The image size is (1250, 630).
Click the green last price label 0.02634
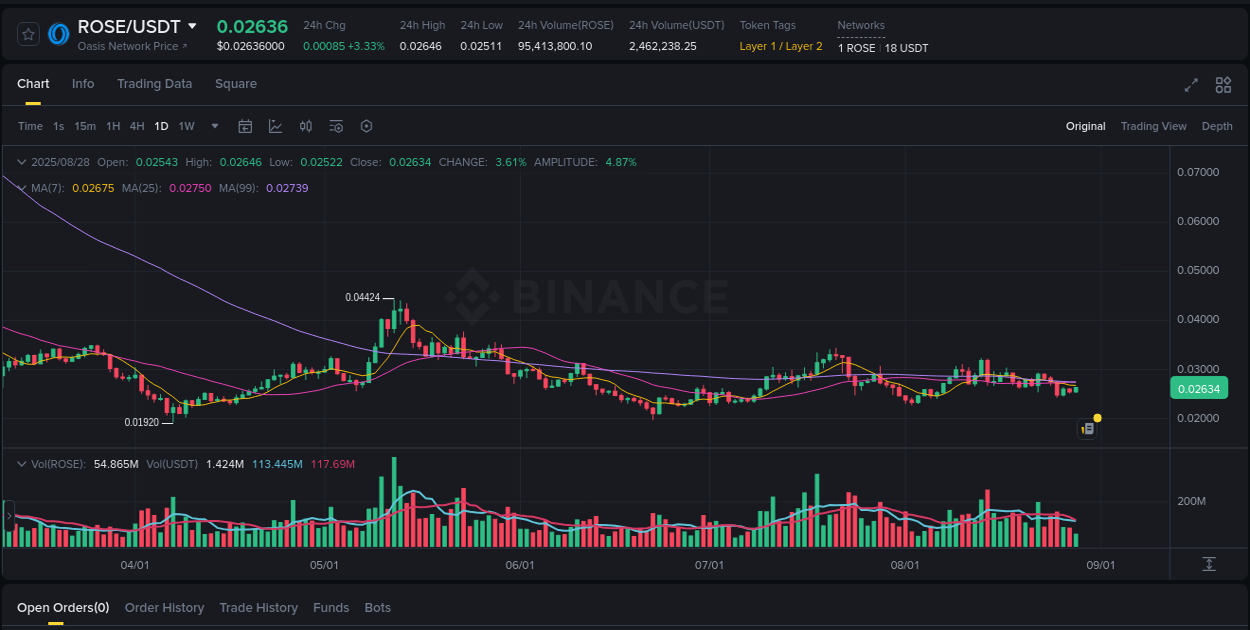(1198, 388)
